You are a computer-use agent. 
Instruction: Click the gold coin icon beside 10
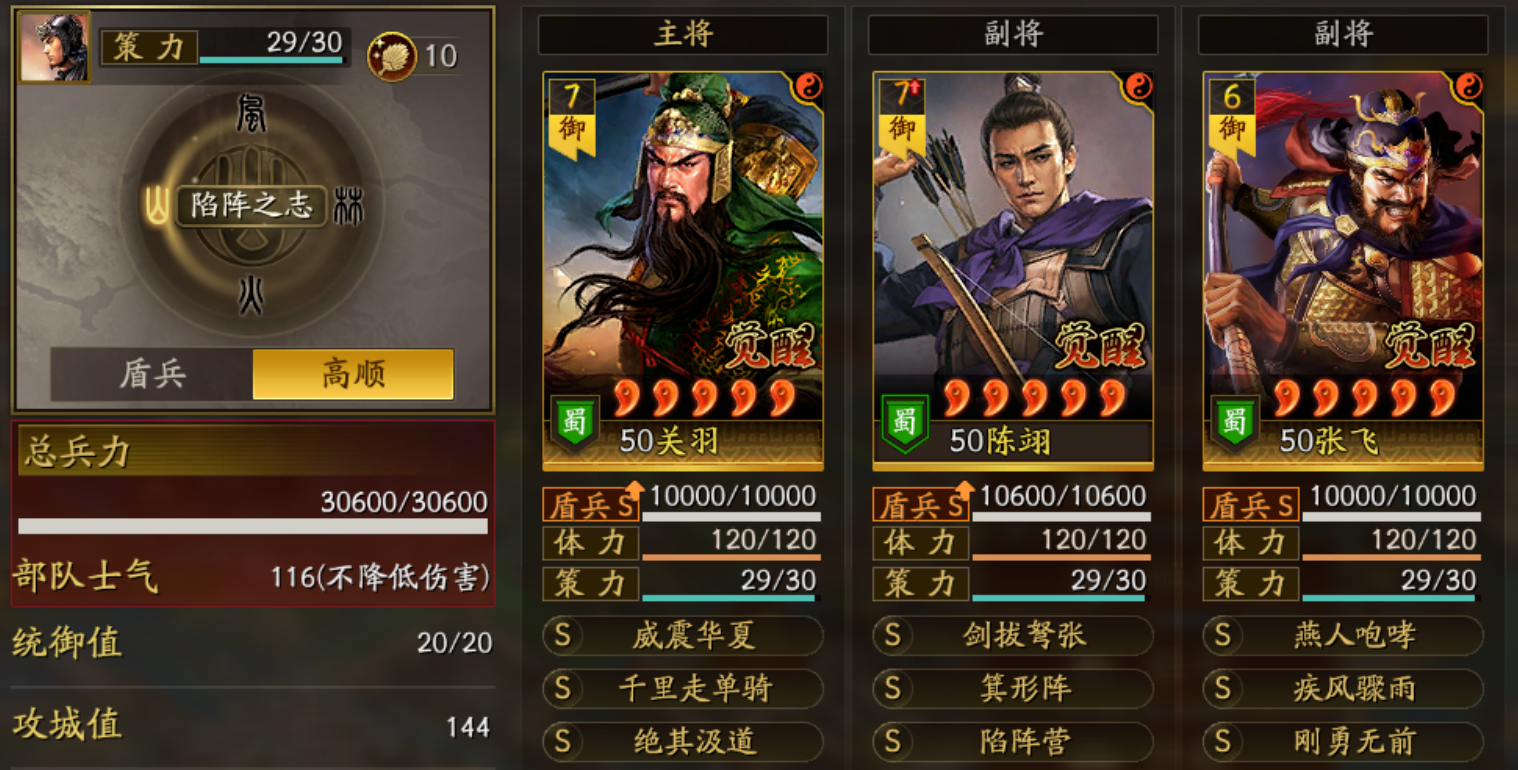[392, 56]
